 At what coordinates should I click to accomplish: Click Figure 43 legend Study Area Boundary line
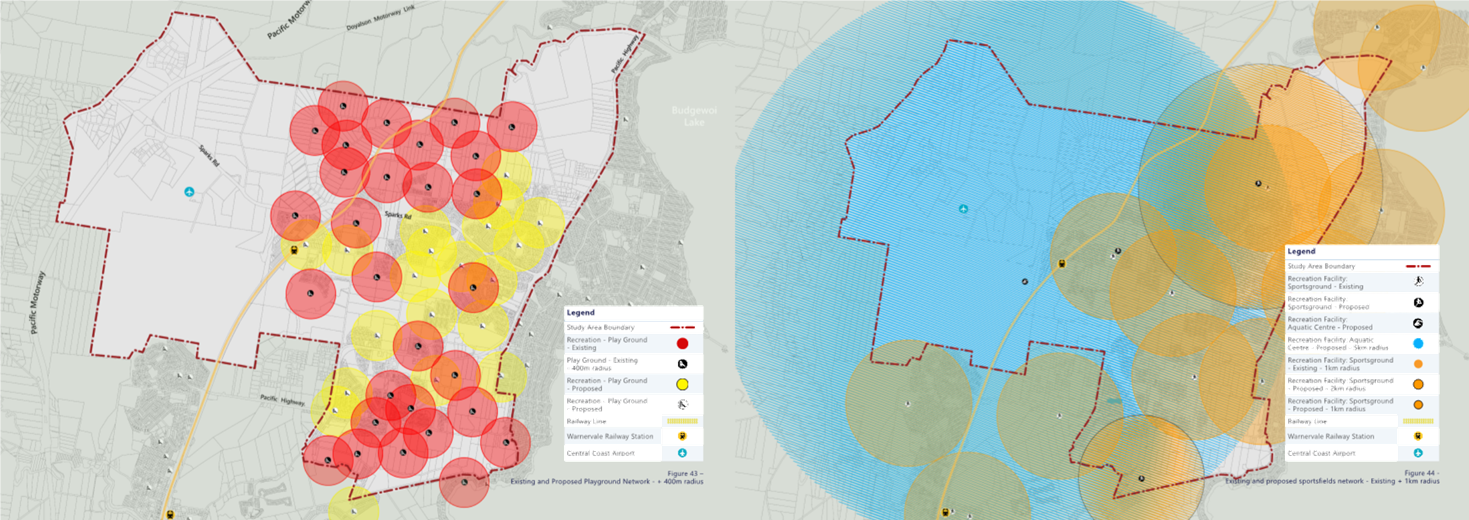click(x=682, y=327)
